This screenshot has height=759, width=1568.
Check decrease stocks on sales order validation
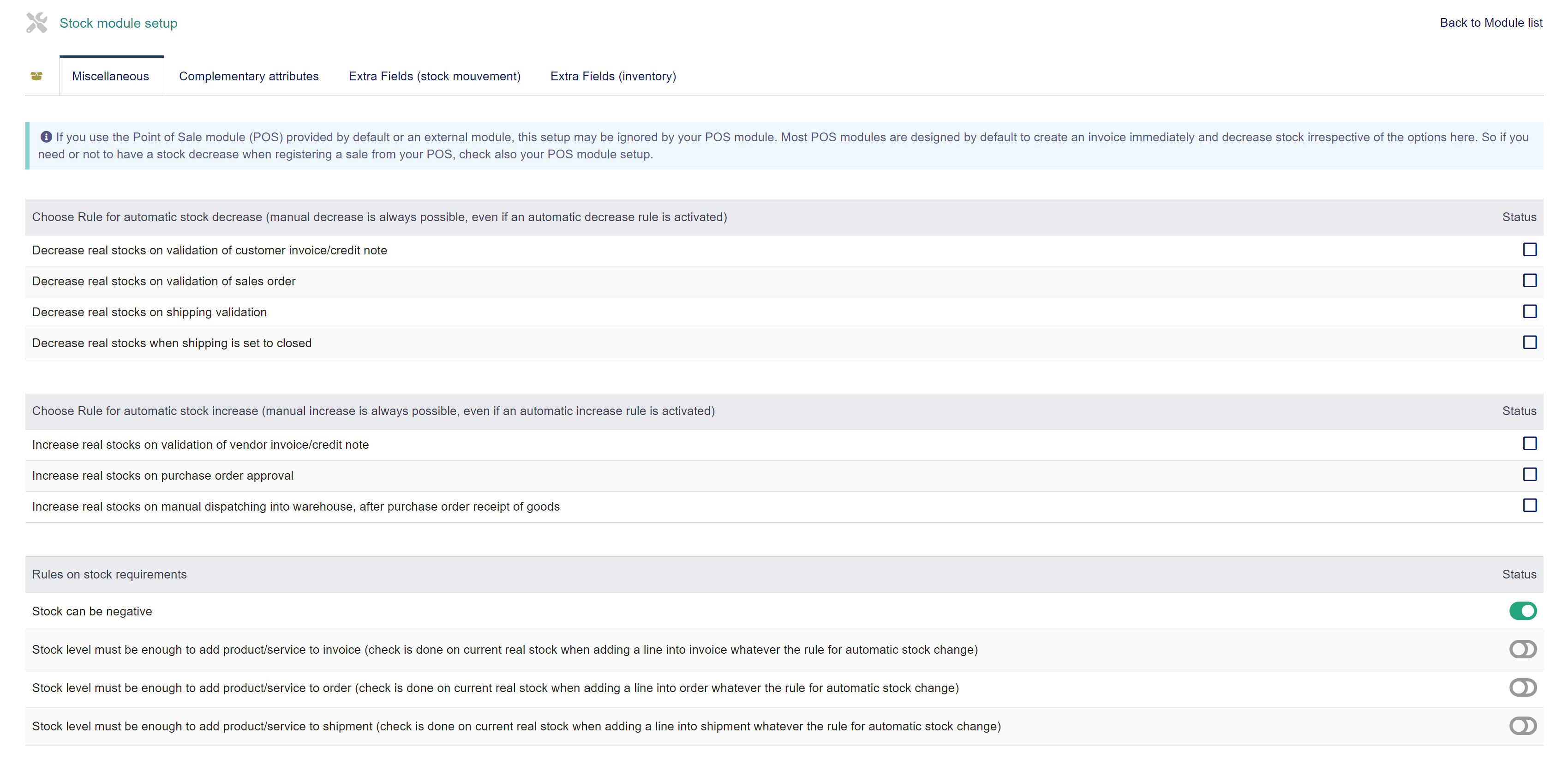(x=1530, y=281)
